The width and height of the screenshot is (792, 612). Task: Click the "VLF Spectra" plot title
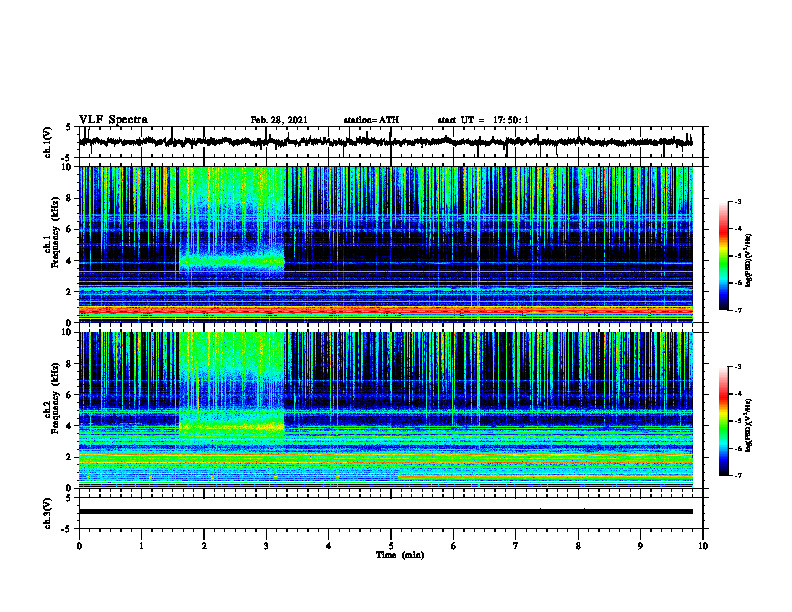point(113,120)
